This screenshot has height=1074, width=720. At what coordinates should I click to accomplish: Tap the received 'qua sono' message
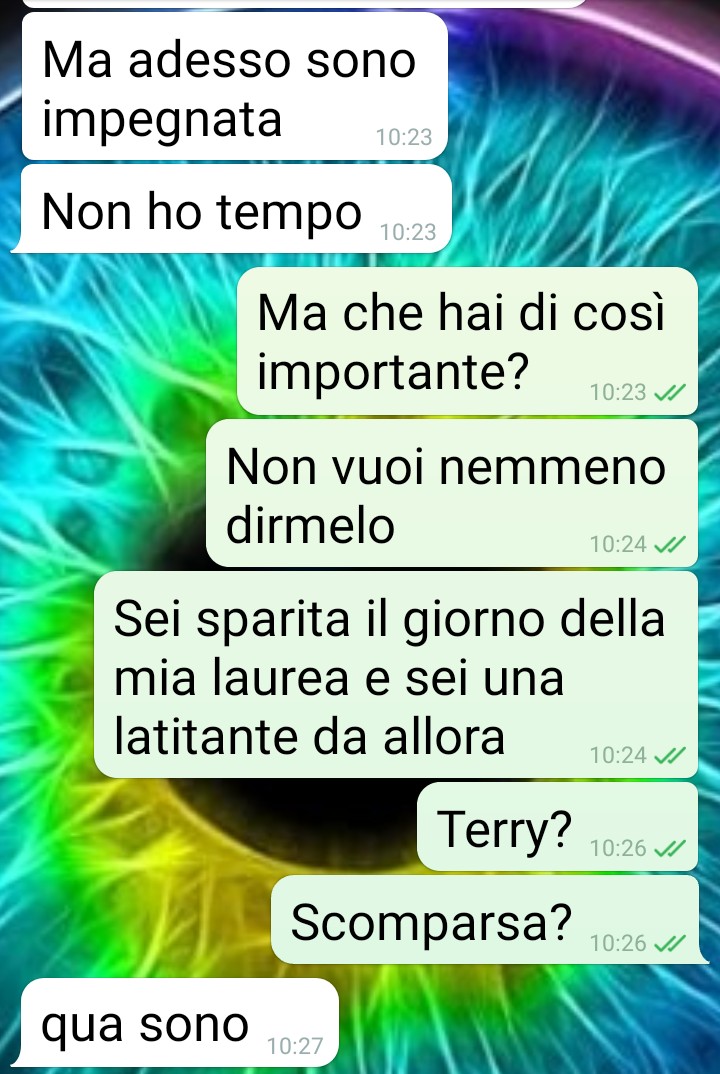click(x=175, y=1023)
